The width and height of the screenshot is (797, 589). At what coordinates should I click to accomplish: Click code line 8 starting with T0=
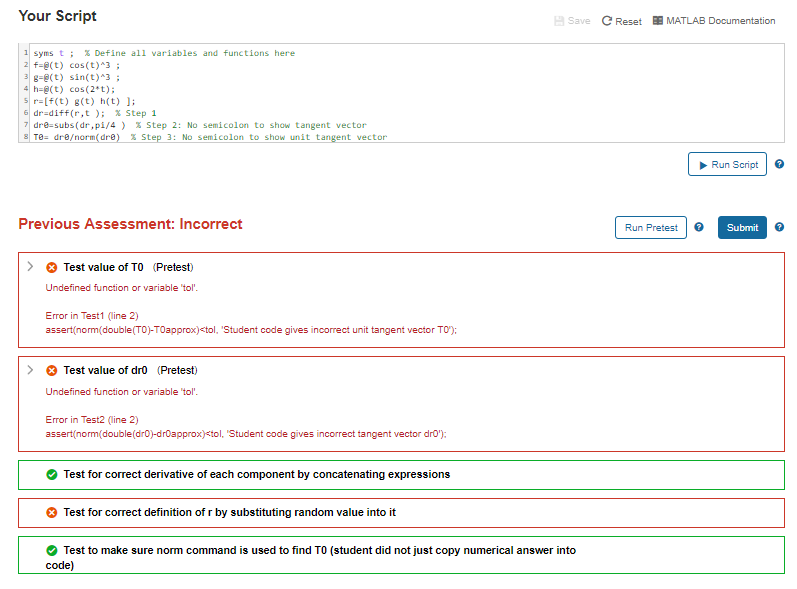[210, 137]
